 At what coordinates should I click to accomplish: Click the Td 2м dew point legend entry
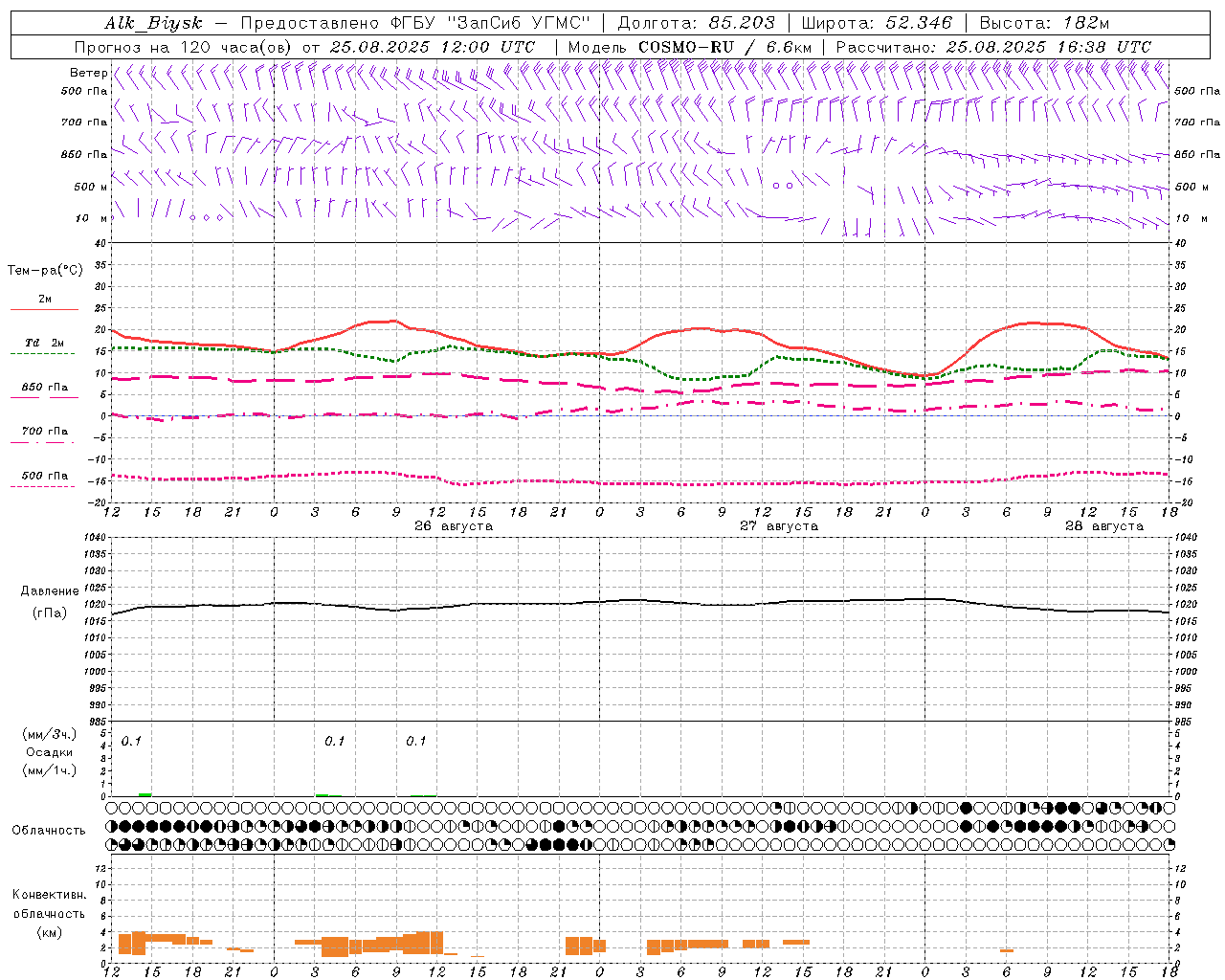44,343
